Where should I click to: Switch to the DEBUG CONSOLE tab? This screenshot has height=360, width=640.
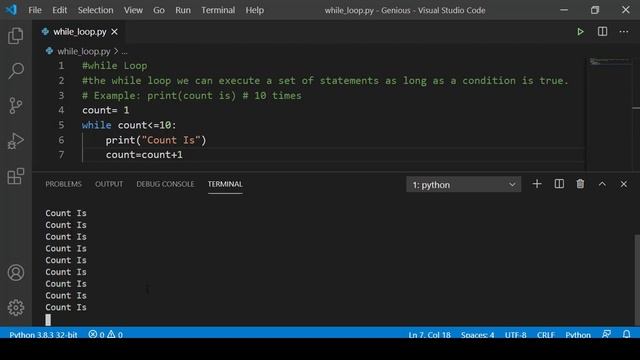coord(165,184)
